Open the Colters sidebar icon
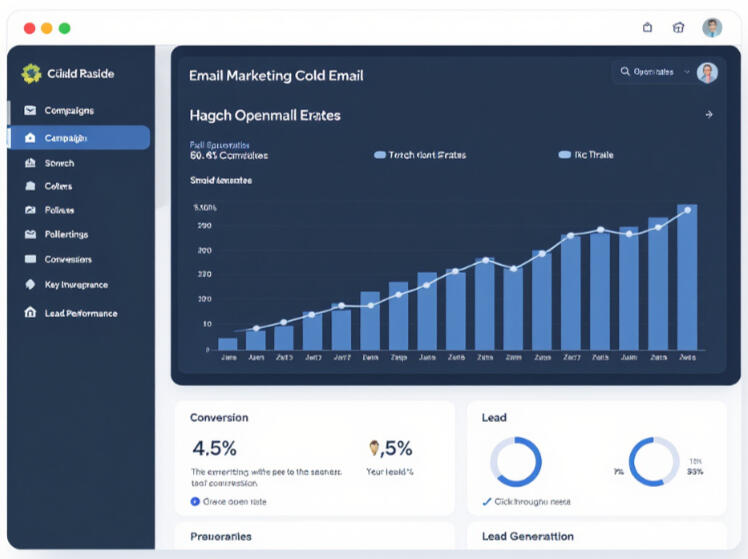The width and height of the screenshot is (748, 559). pyautogui.click(x=30, y=187)
